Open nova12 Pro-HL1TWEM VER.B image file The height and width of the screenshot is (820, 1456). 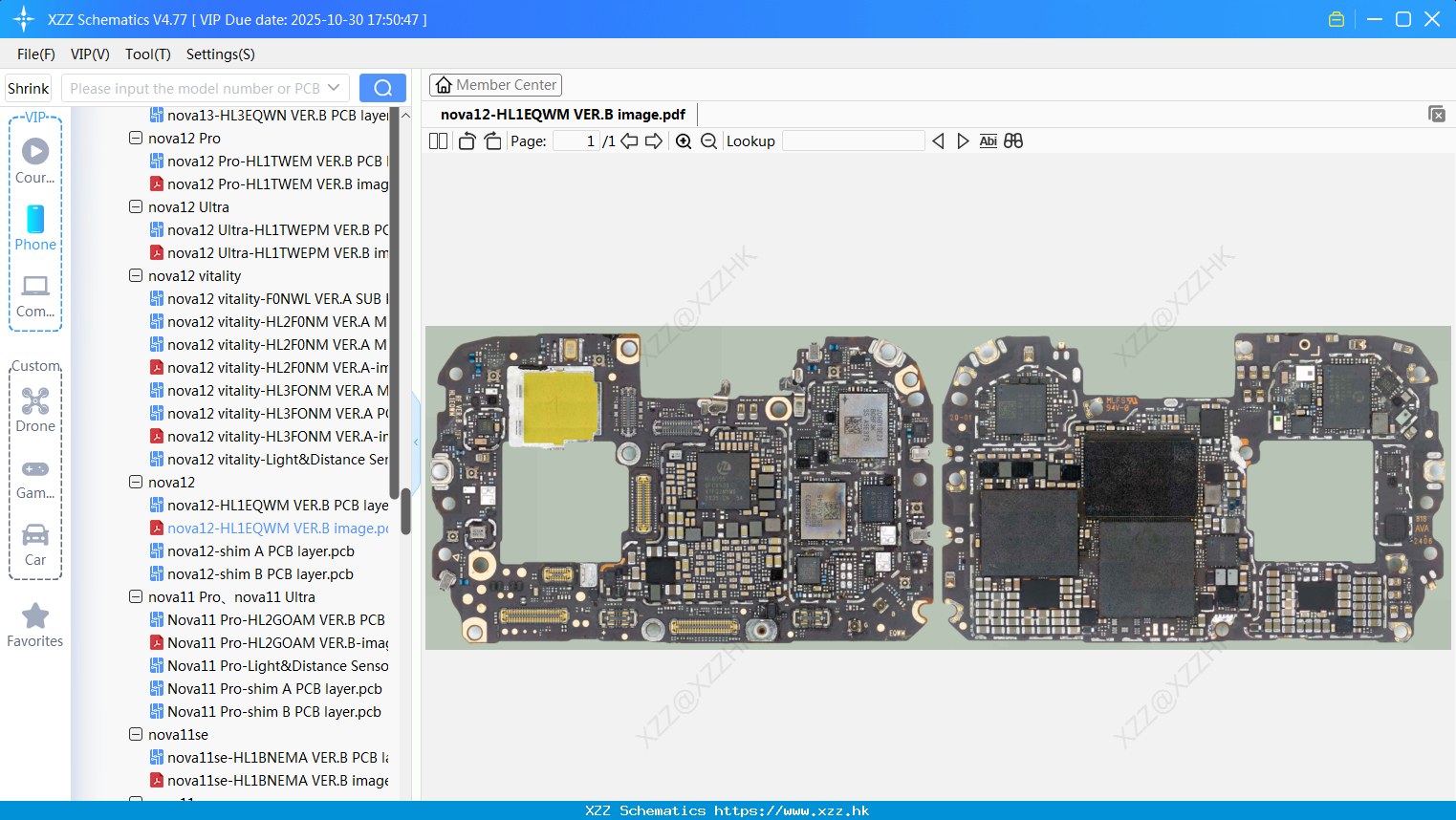pos(270,183)
